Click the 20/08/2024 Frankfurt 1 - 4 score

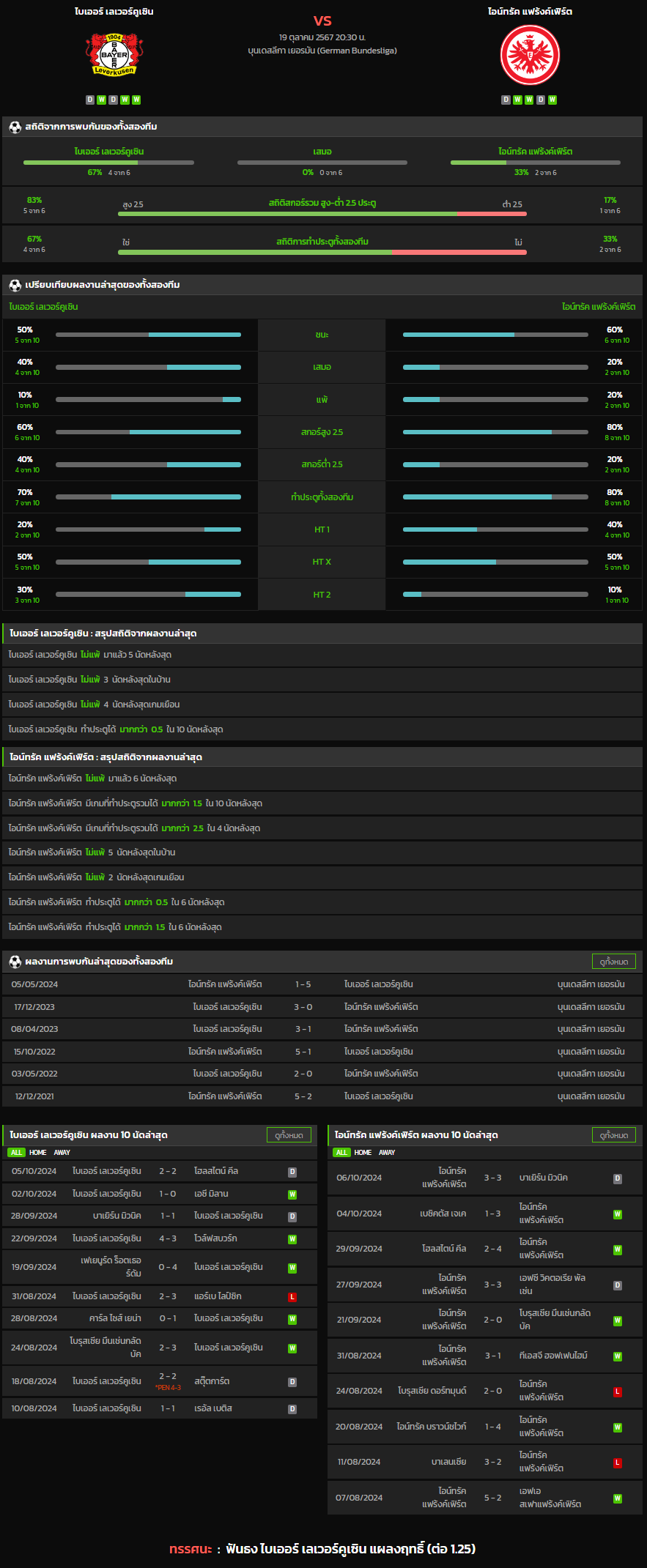[493, 1427]
